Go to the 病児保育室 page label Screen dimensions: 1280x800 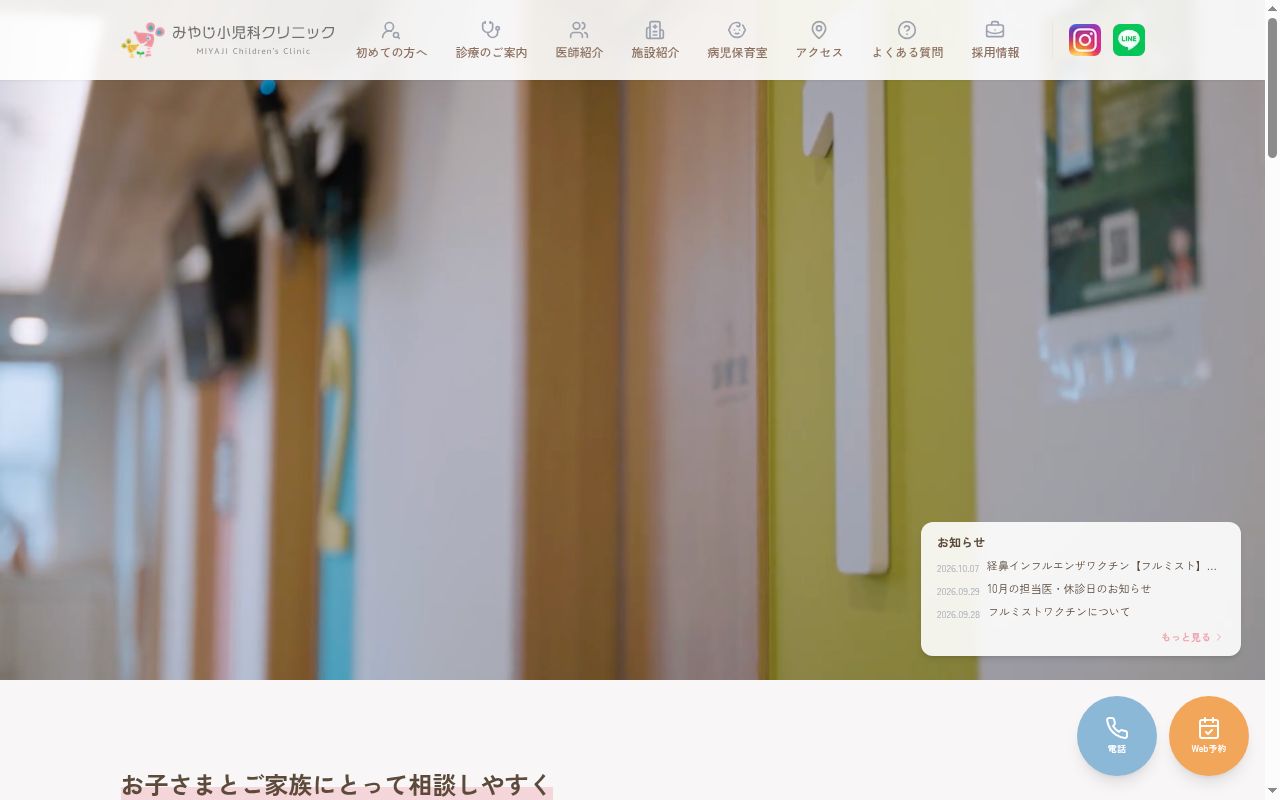(738, 53)
